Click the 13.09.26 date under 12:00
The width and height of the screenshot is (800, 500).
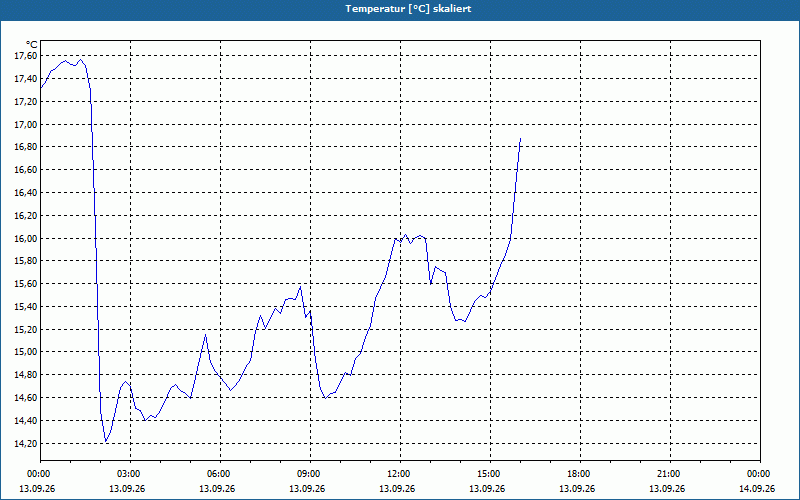[x=397, y=488]
